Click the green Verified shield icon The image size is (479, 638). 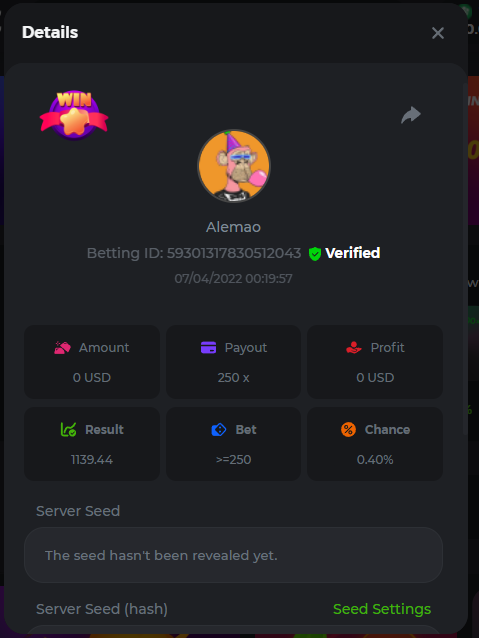(315, 253)
